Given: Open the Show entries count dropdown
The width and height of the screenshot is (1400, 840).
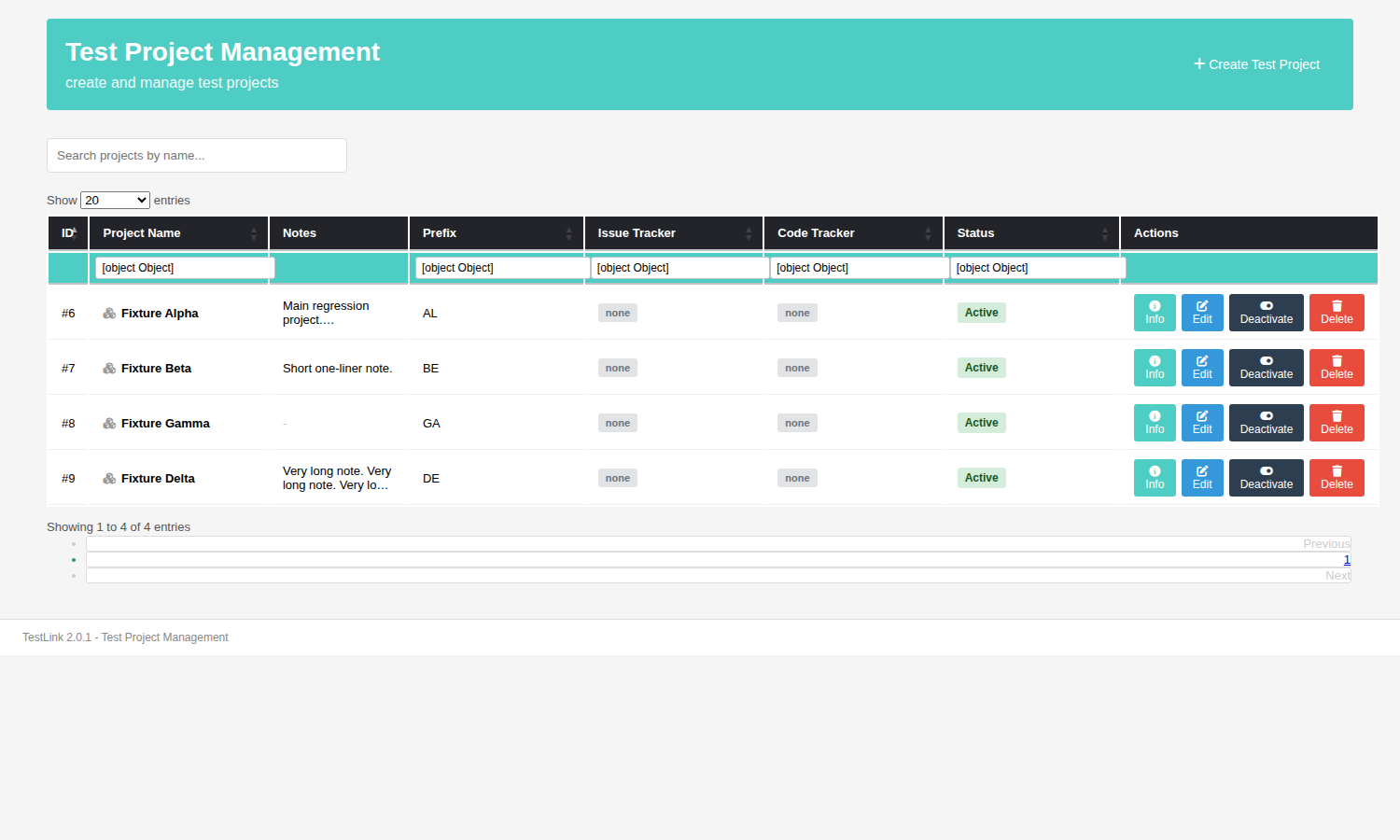Looking at the screenshot, I should pyautogui.click(x=115, y=200).
